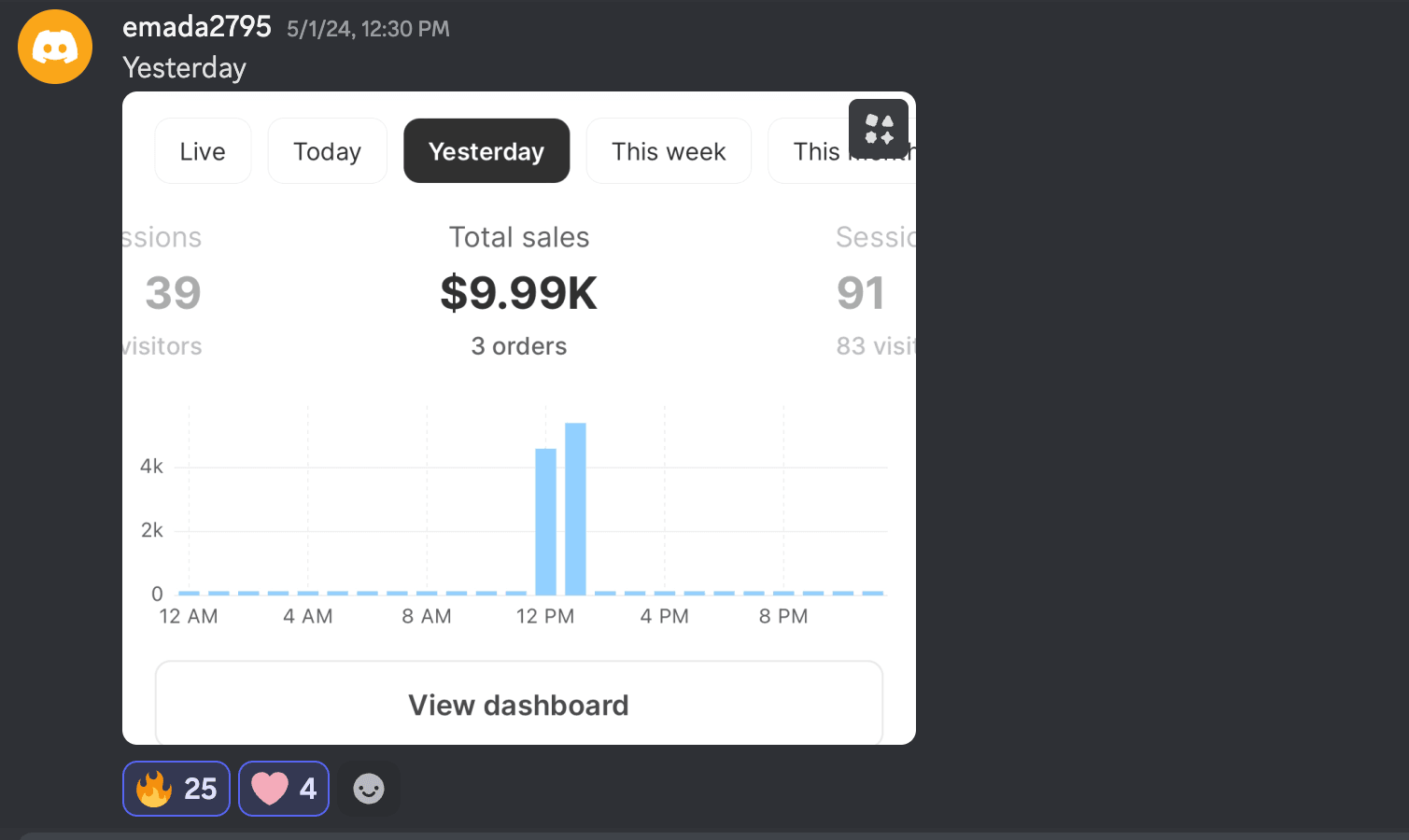Click the active Yesterday tab

pos(486,151)
